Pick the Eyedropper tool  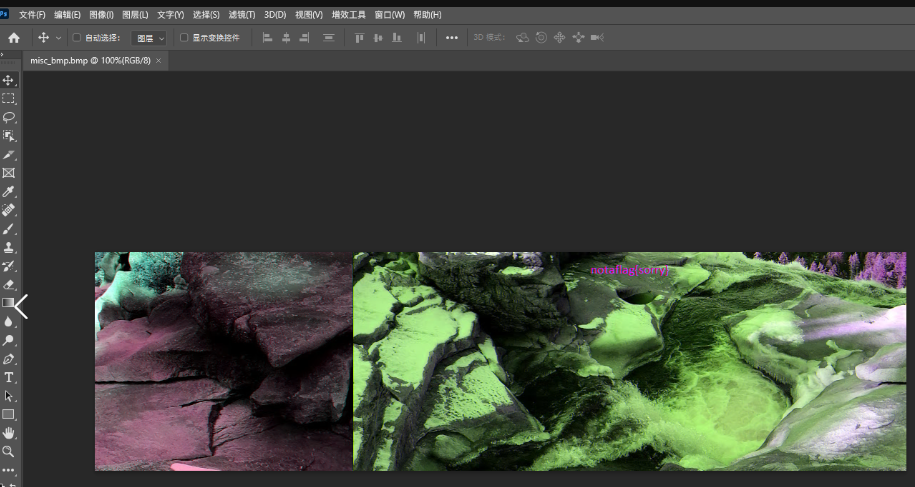pos(9,191)
